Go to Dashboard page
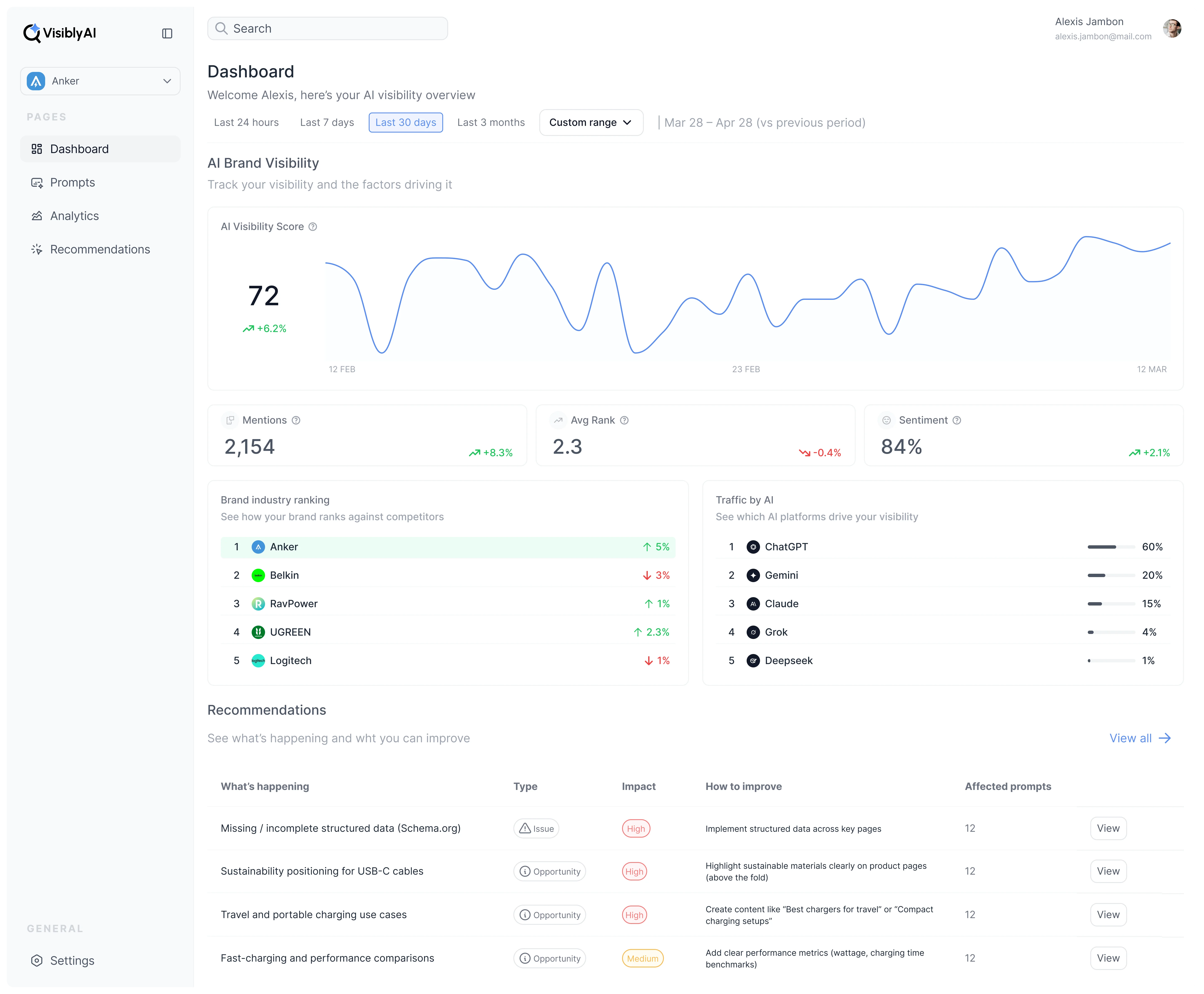Image resolution: width=1204 pixels, height=994 pixels. pos(100,149)
